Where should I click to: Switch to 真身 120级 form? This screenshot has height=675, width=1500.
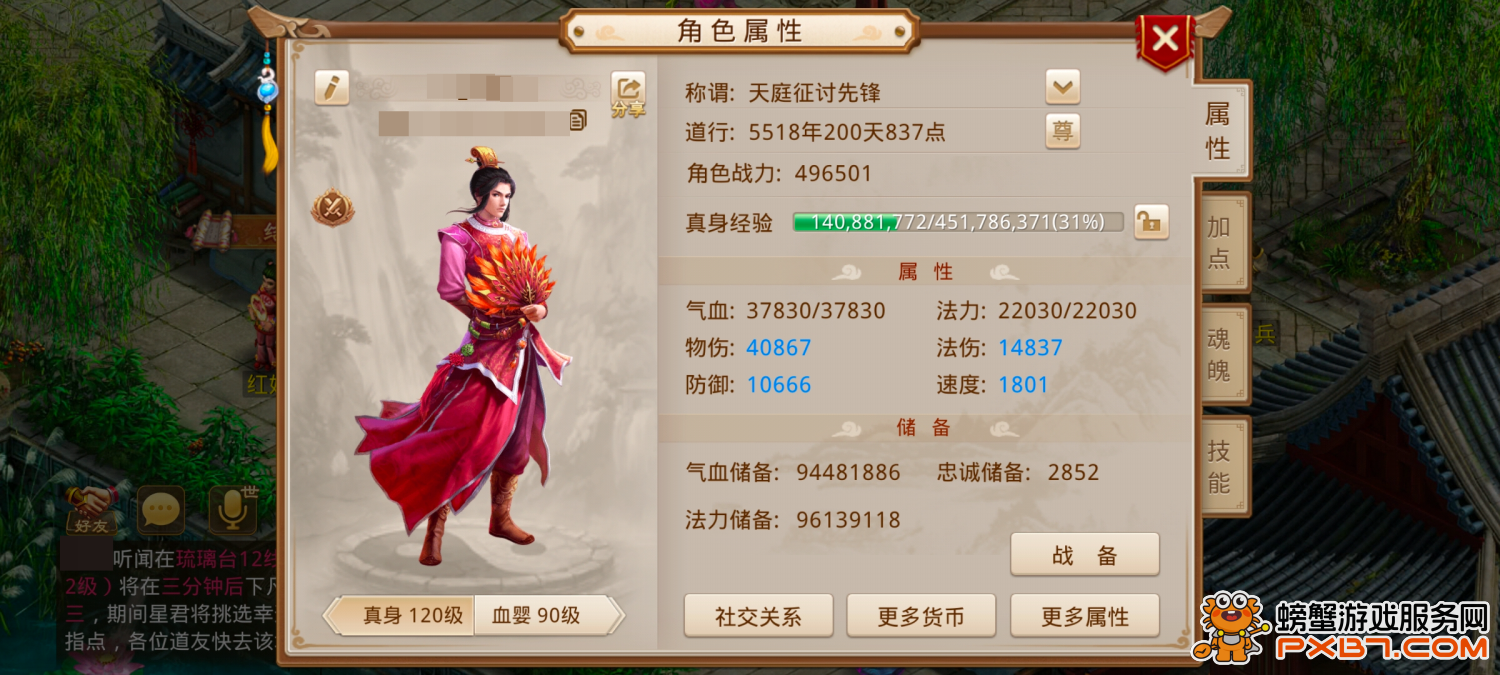[400, 615]
